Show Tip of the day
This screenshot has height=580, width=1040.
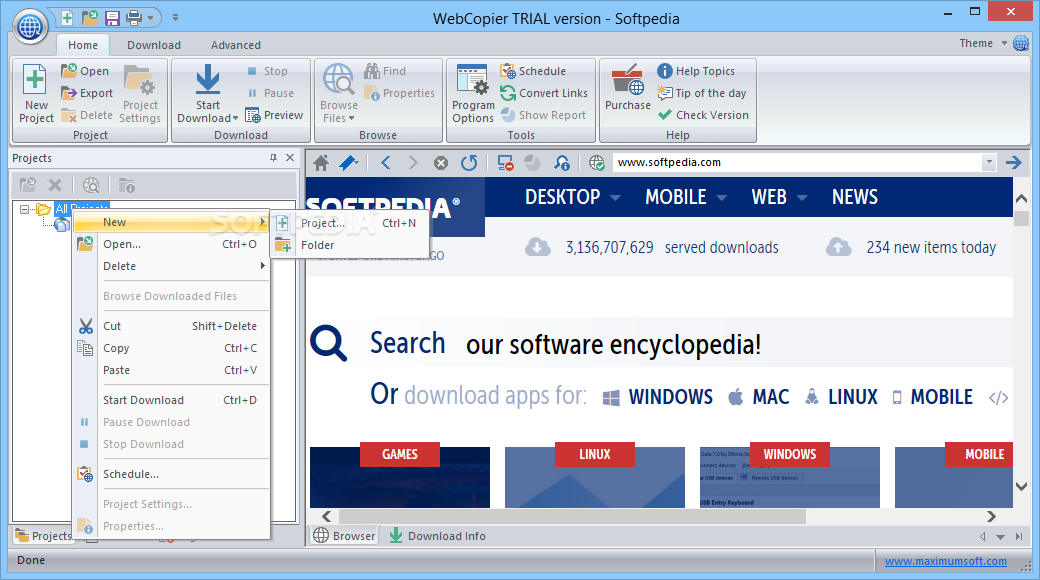702,93
